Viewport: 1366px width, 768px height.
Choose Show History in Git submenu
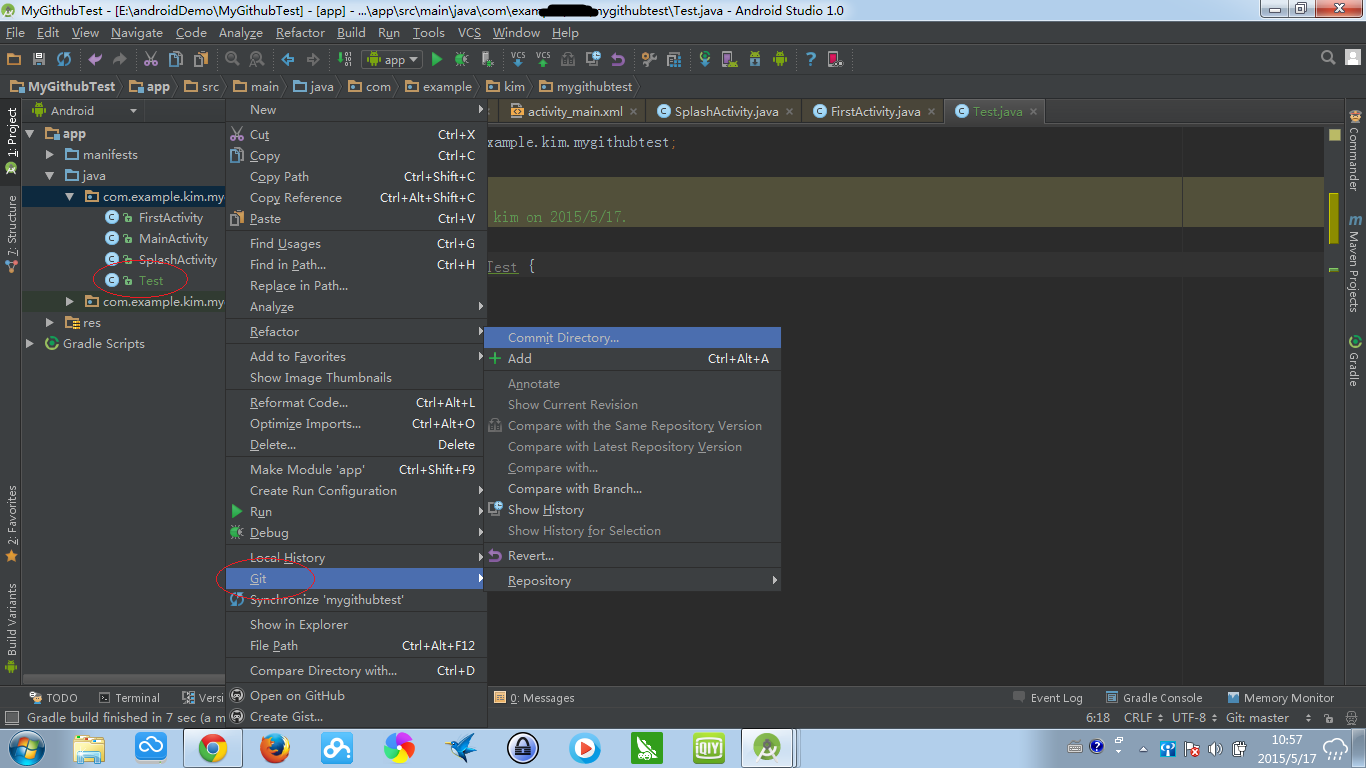[x=632, y=510]
